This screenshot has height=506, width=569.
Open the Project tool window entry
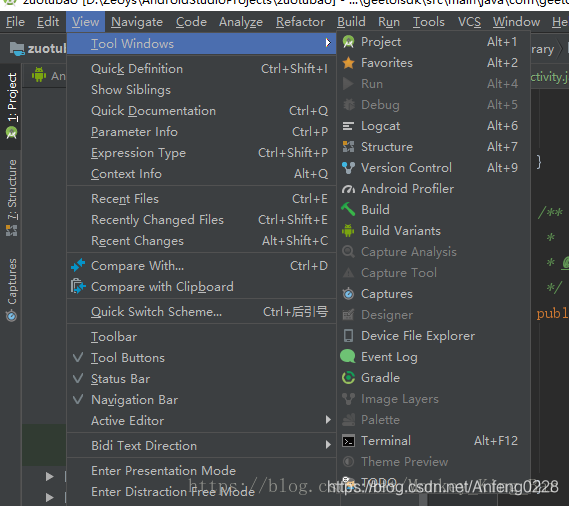(433, 42)
